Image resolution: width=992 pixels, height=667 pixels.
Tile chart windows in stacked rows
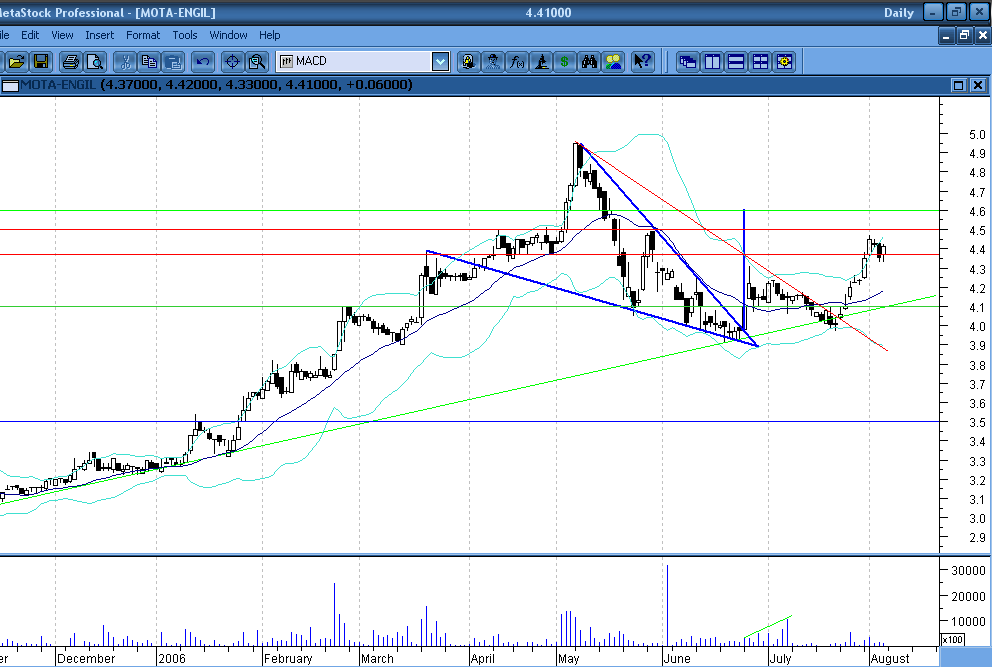tap(736, 62)
